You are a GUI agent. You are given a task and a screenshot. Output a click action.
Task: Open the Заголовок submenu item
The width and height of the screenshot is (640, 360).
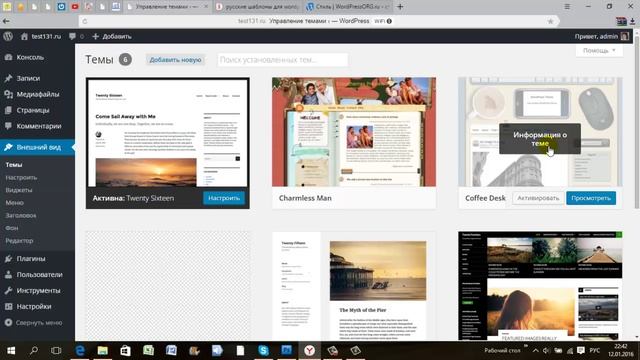coord(21,216)
